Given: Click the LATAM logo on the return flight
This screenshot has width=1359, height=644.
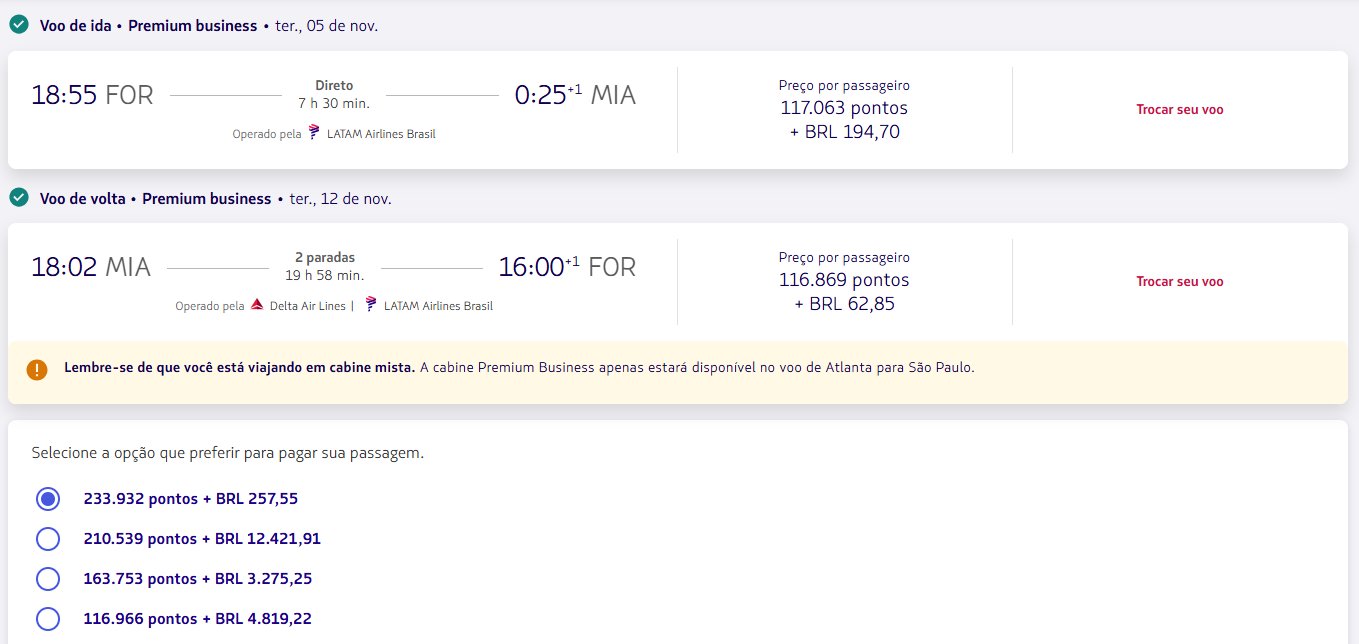Looking at the screenshot, I should (371, 305).
